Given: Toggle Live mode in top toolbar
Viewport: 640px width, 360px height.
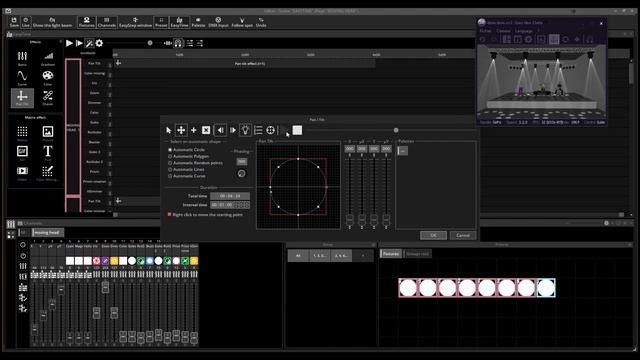Looking at the screenshot, I should [26, 22].
